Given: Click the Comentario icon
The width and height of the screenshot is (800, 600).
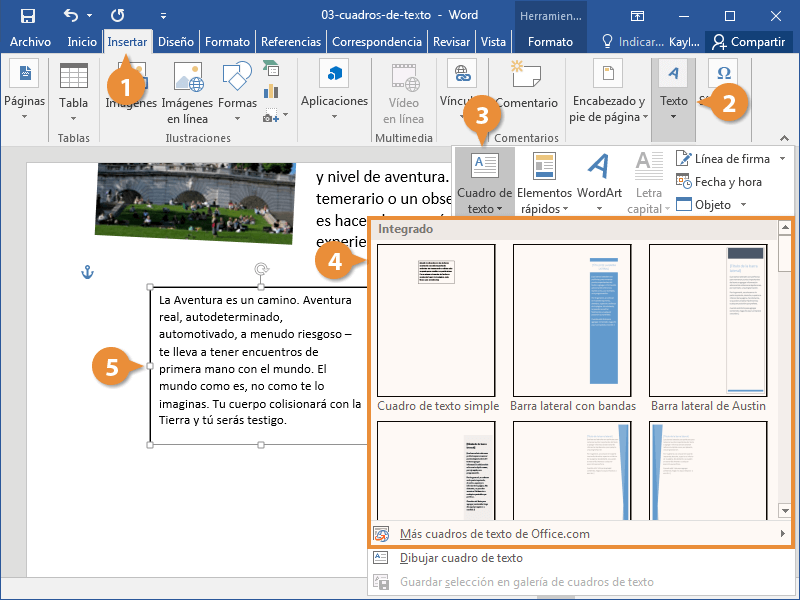Looking at the screenshot, I should pos(526,74).
